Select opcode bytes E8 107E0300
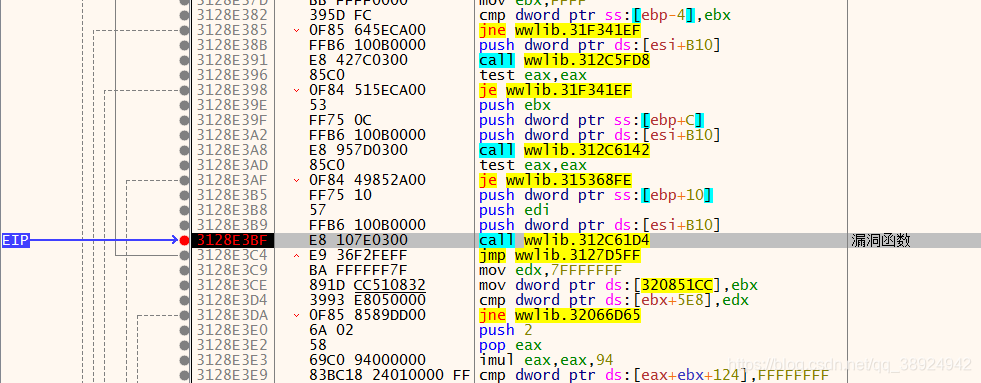 (358, 240)
